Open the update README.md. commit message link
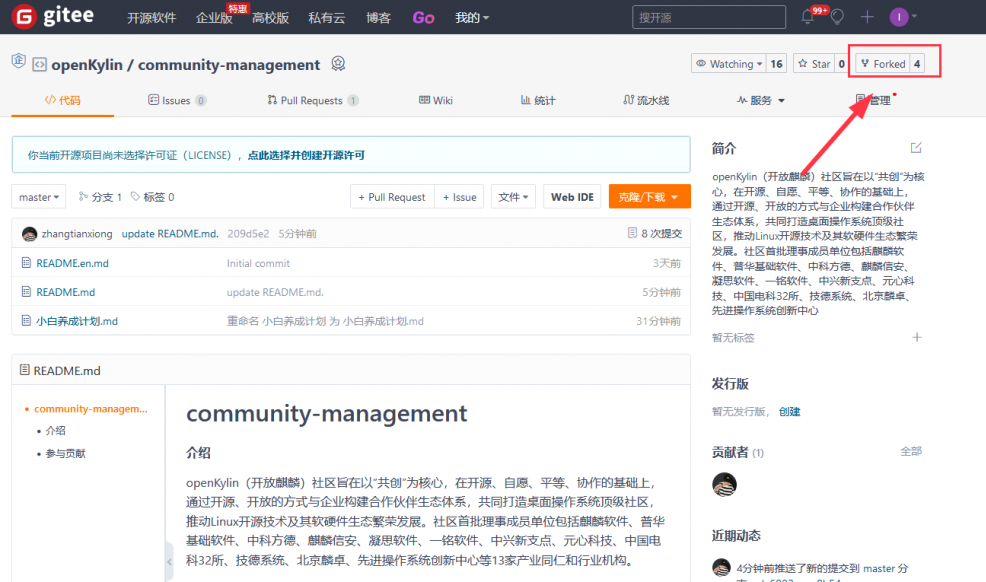 click(170, 233)
